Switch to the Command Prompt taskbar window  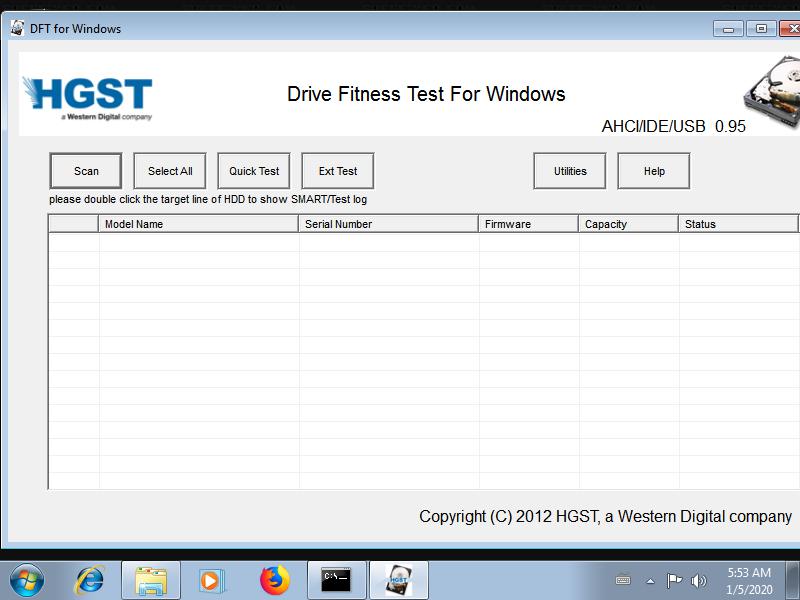coord(337,581)
